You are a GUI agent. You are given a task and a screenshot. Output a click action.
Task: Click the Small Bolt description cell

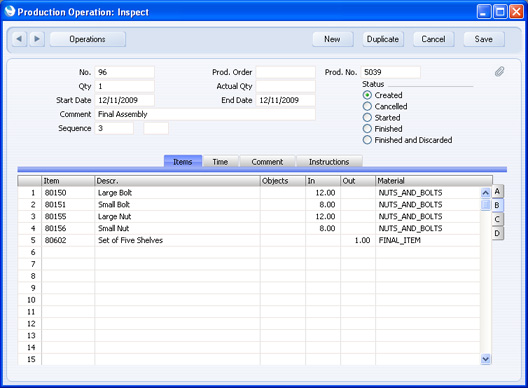pos(177,204)
